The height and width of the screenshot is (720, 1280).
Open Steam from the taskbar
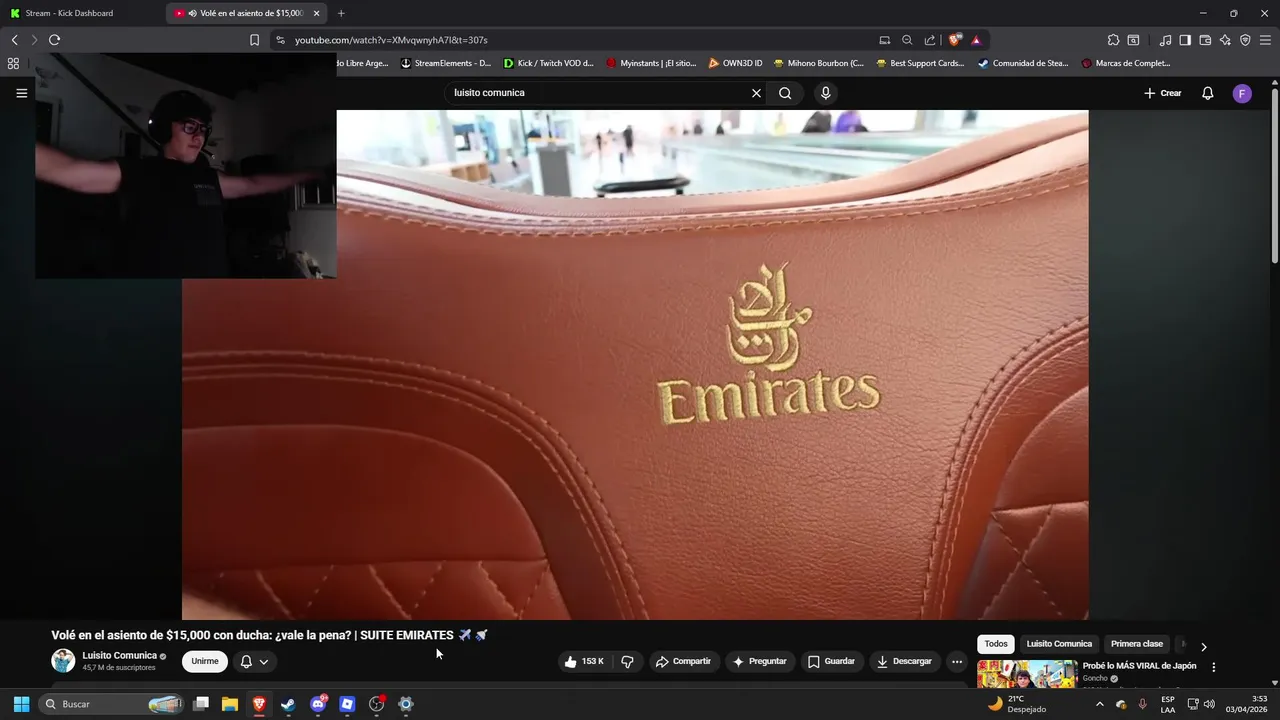pos(288,704)
